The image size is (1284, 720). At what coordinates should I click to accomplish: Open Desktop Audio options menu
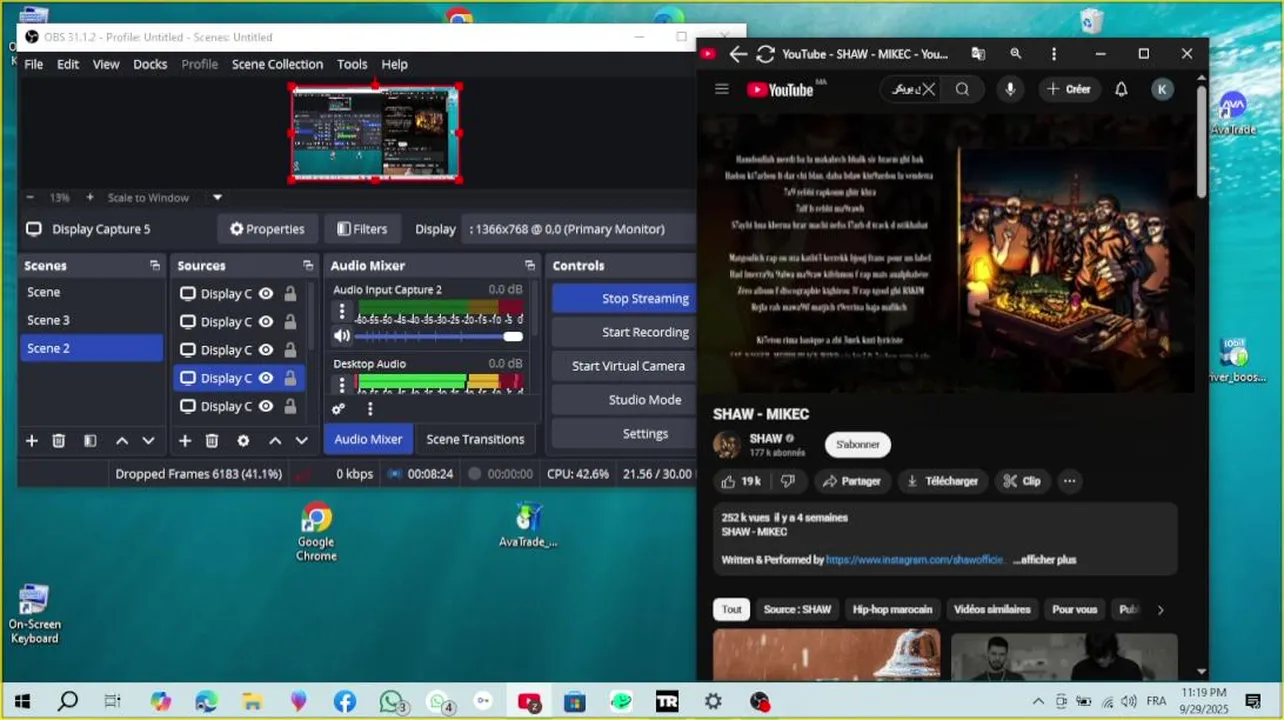click(x=342, y=384)
